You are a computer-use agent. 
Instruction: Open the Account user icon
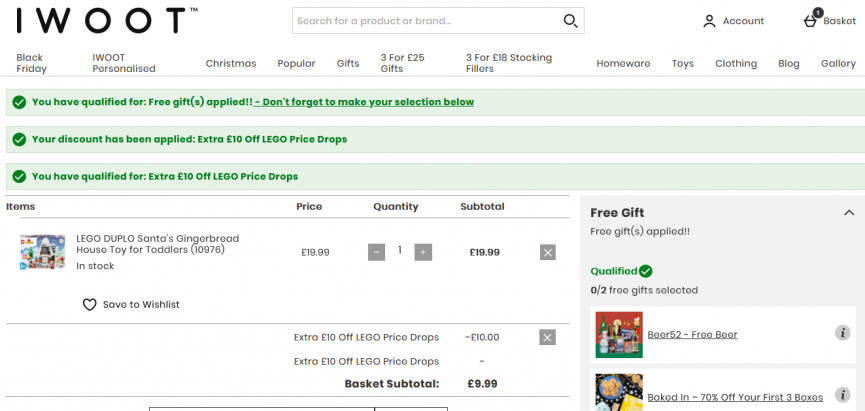click(x=709, y=21)
